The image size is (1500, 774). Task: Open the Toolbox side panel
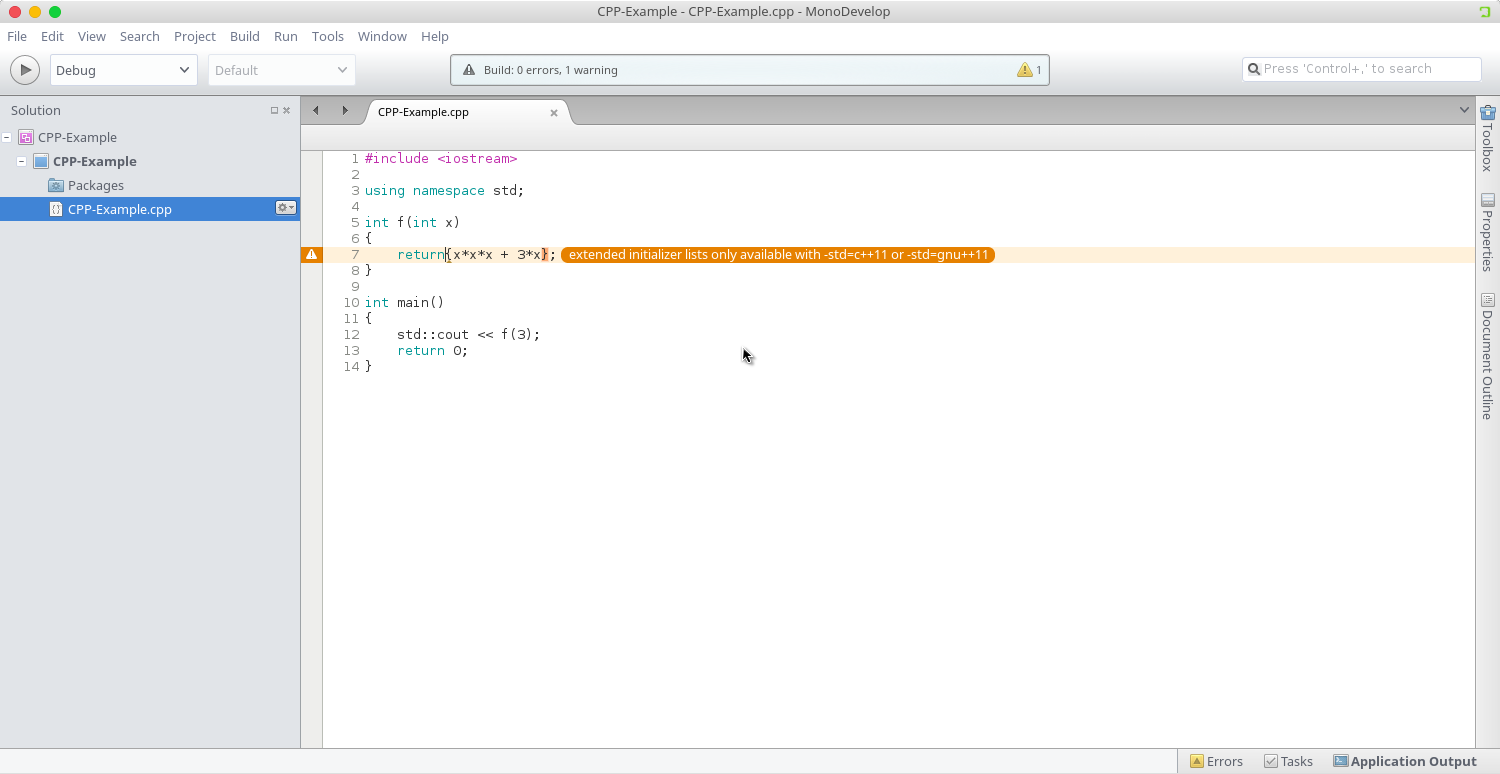[x=1488, y=138]
